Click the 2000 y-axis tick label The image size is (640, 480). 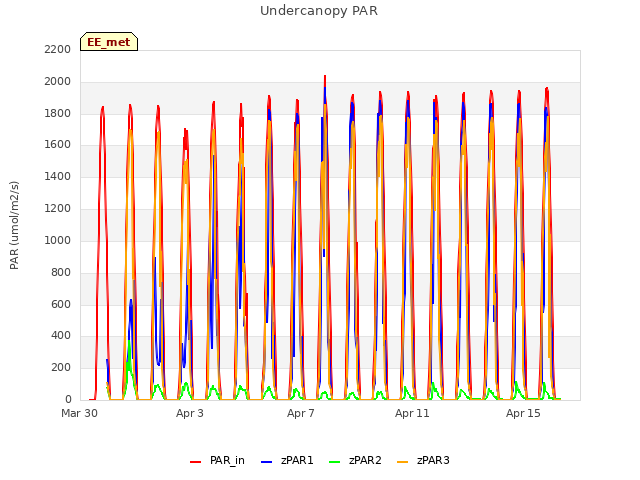coord(58,82)
